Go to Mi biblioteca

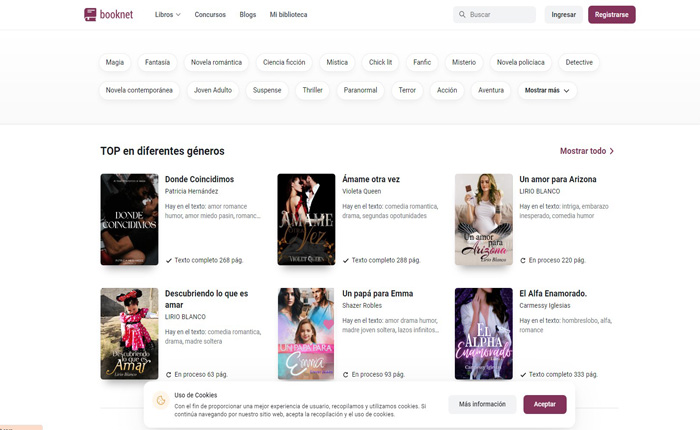point(288,15)
